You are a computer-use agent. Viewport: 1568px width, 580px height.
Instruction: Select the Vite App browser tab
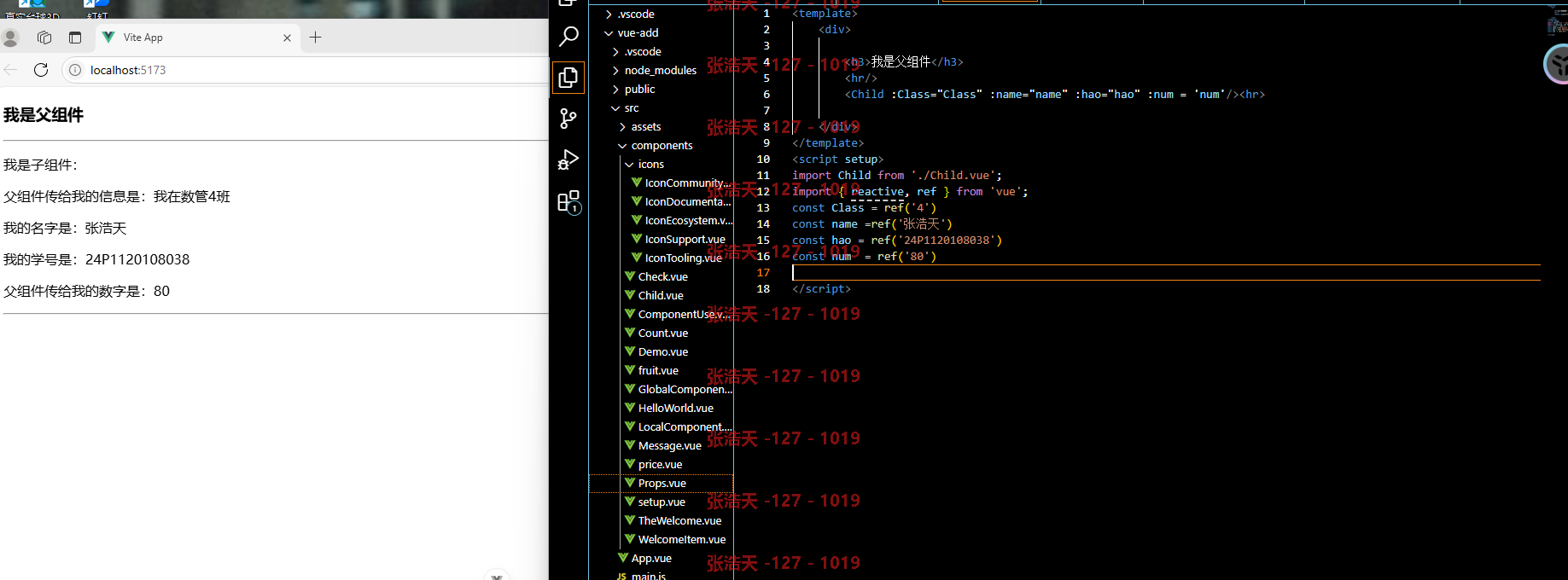coord(196,38)
